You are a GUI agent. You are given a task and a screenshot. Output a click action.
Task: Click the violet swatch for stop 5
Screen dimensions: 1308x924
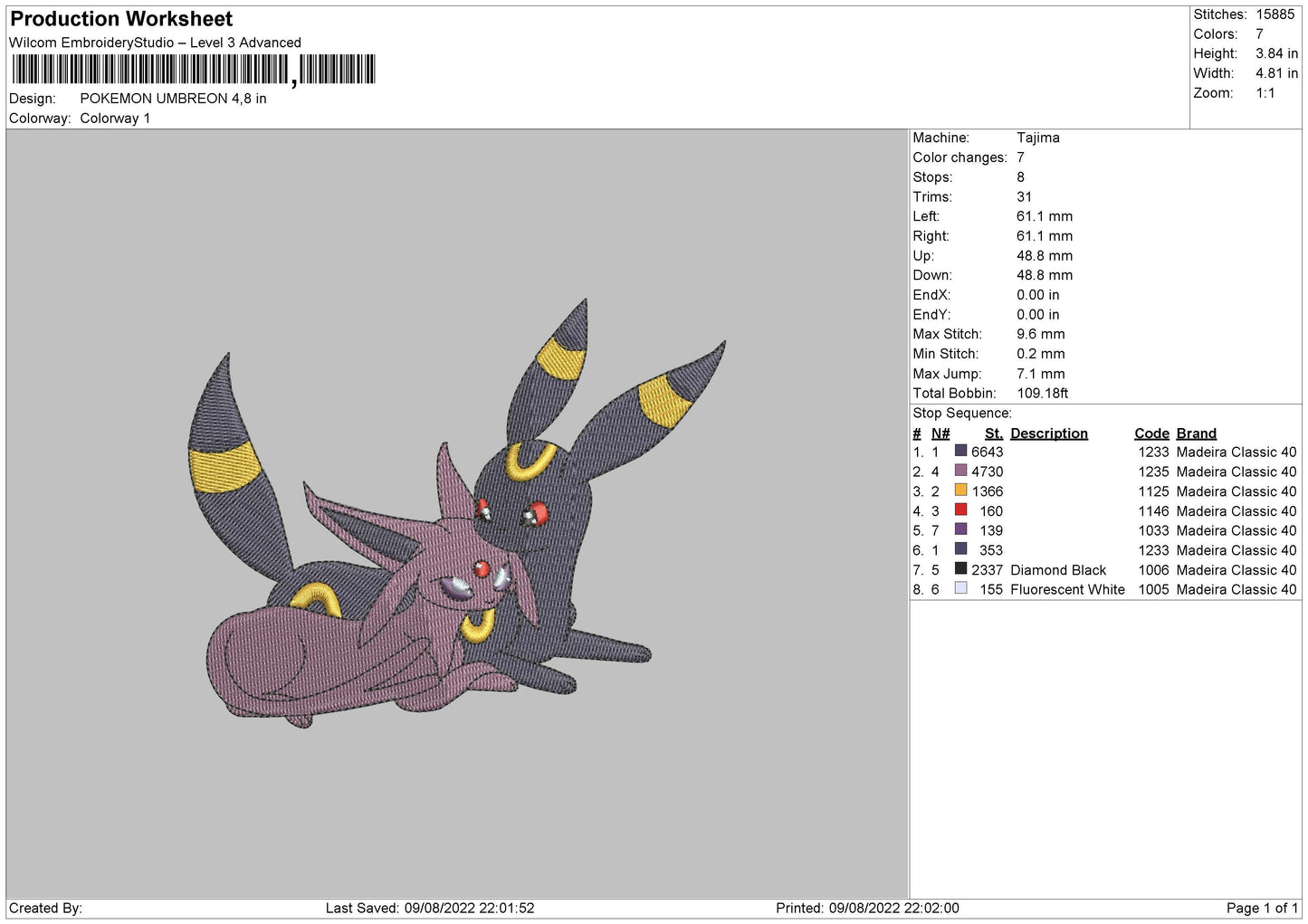960,529
